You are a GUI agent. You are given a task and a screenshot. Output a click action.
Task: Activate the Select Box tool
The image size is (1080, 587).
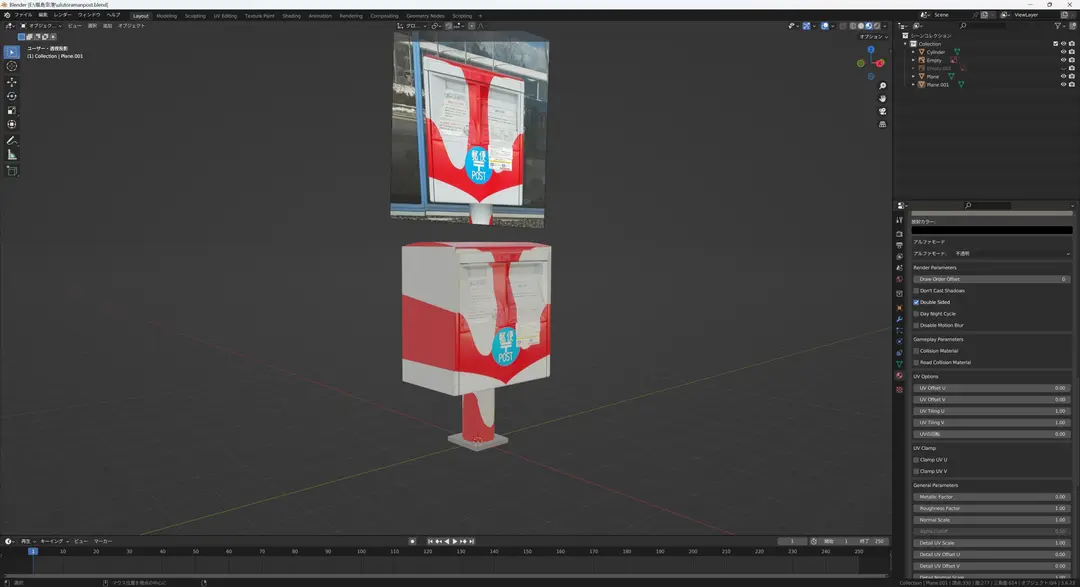coord(12,52)
